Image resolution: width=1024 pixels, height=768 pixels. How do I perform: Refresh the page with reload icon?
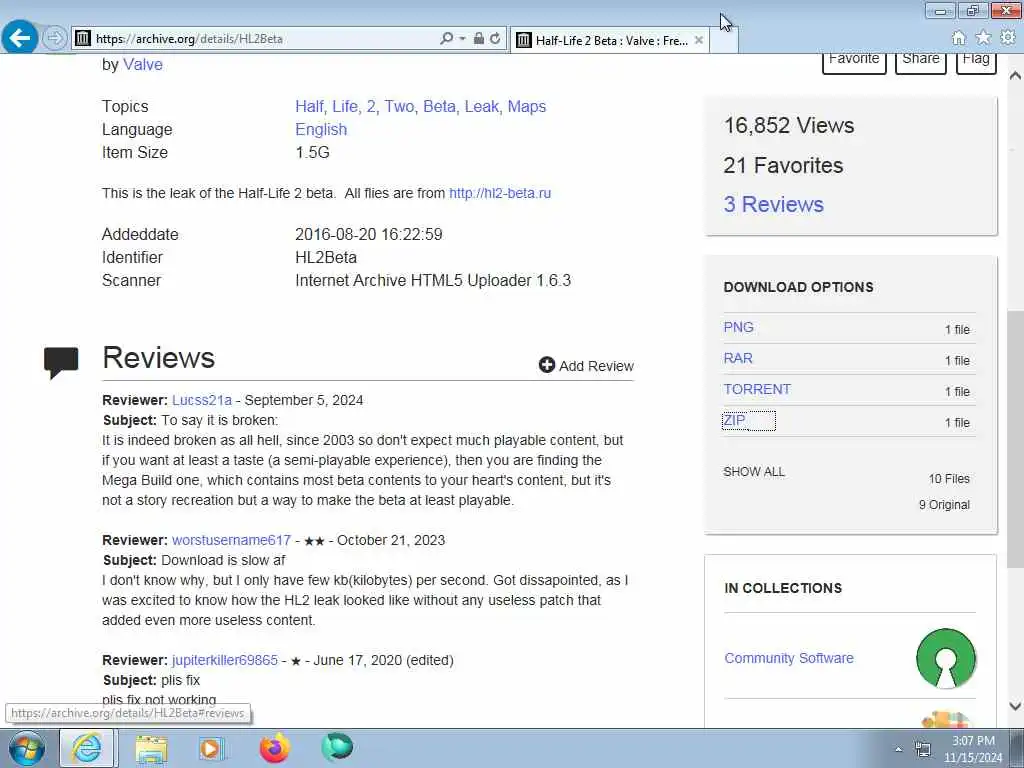[x=495, y=39]
